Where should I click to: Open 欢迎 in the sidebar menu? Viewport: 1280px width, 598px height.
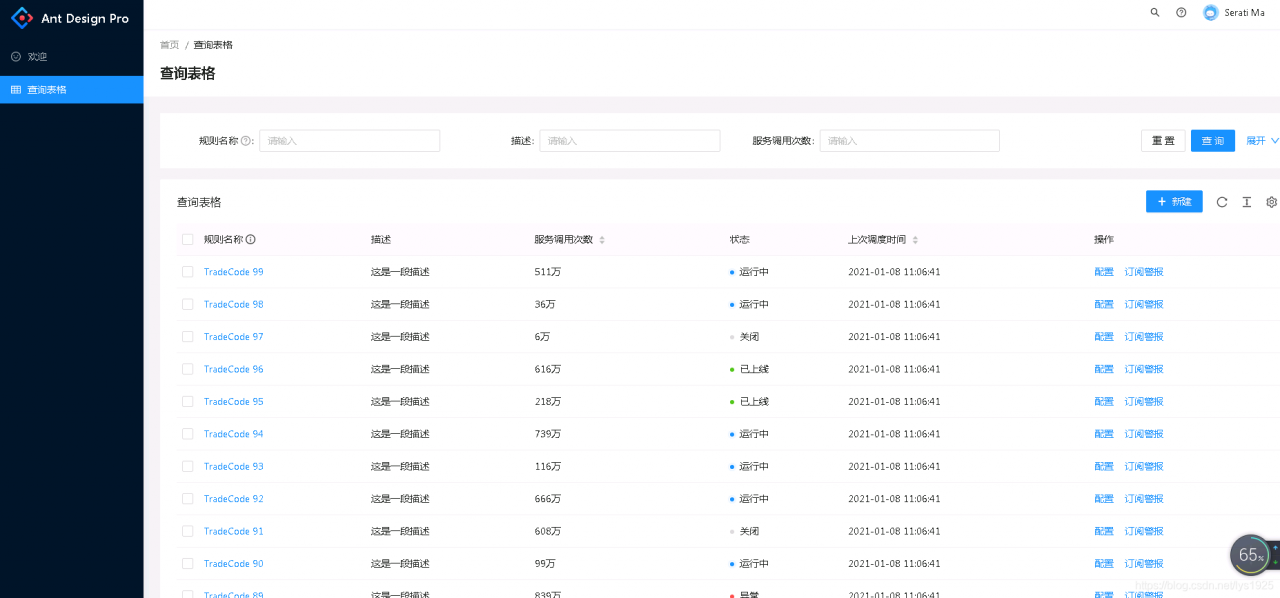[x=37, y=56]
